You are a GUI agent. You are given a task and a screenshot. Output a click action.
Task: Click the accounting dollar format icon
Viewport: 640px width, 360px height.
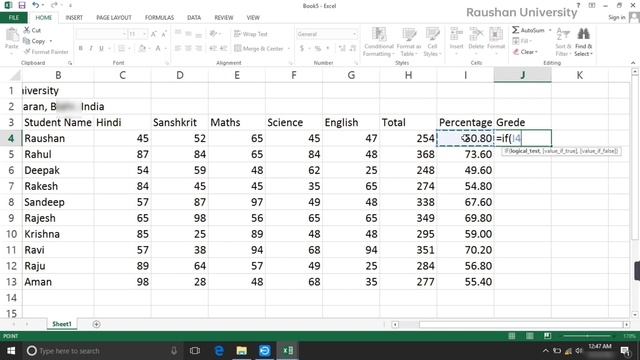point(302,49)
